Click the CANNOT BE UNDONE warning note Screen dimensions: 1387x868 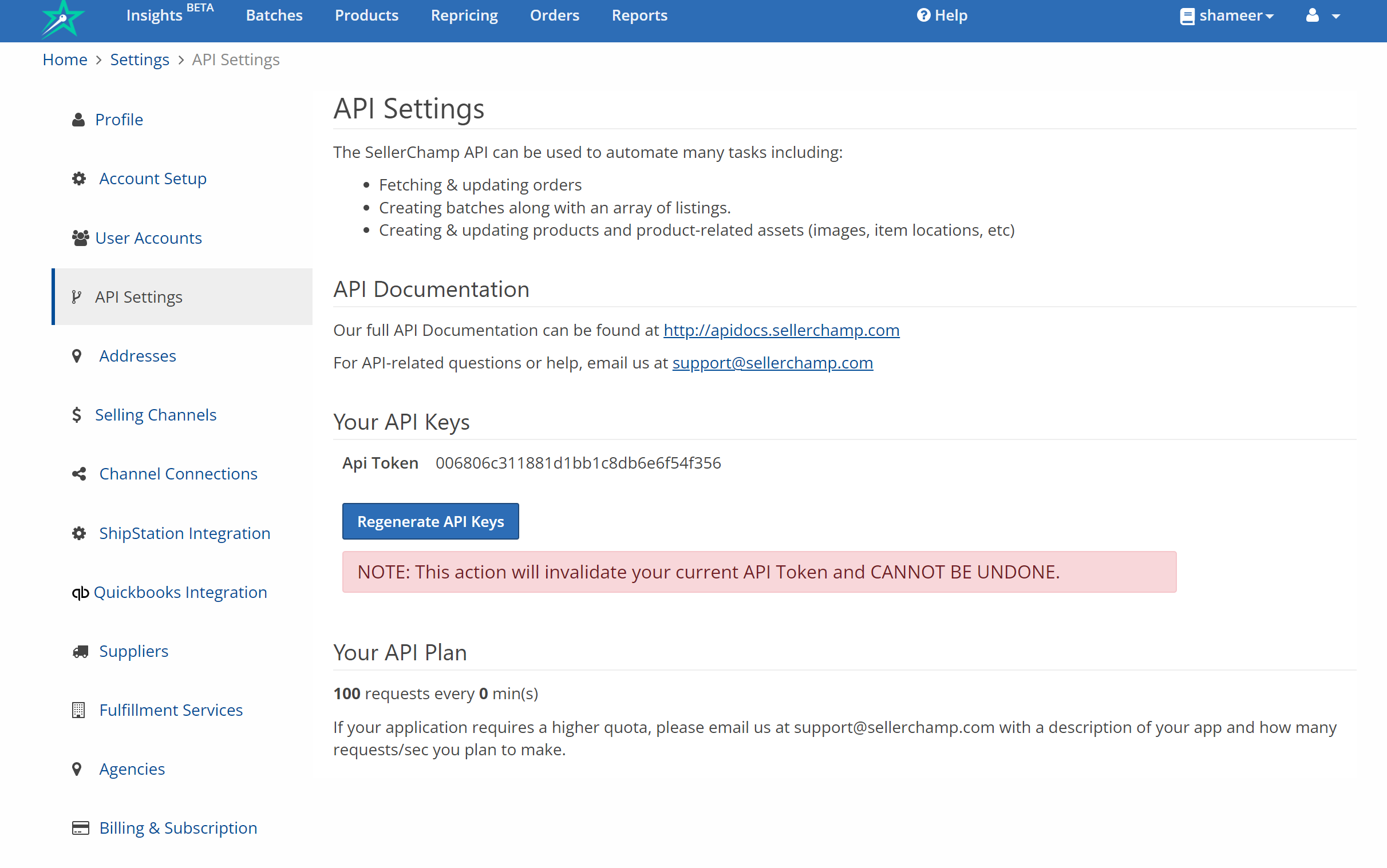tap(759, 572)
